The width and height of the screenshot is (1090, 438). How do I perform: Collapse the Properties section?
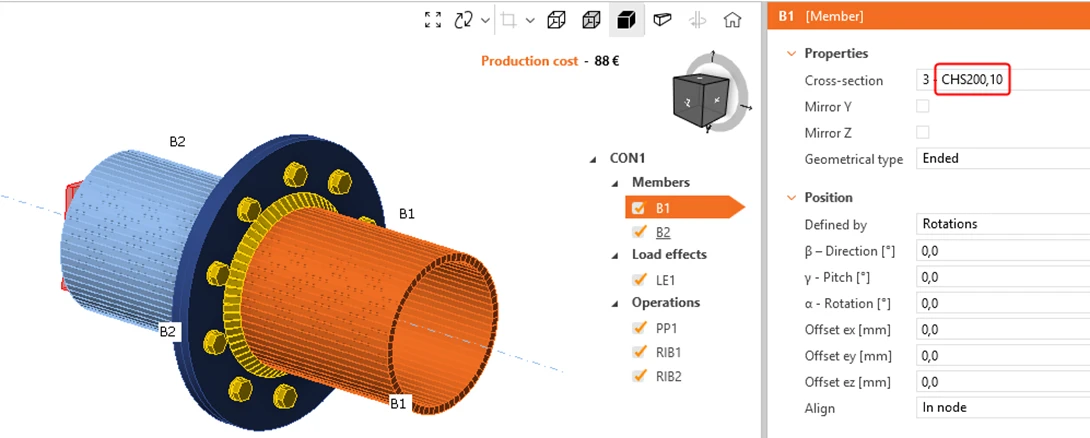point(790,54)
